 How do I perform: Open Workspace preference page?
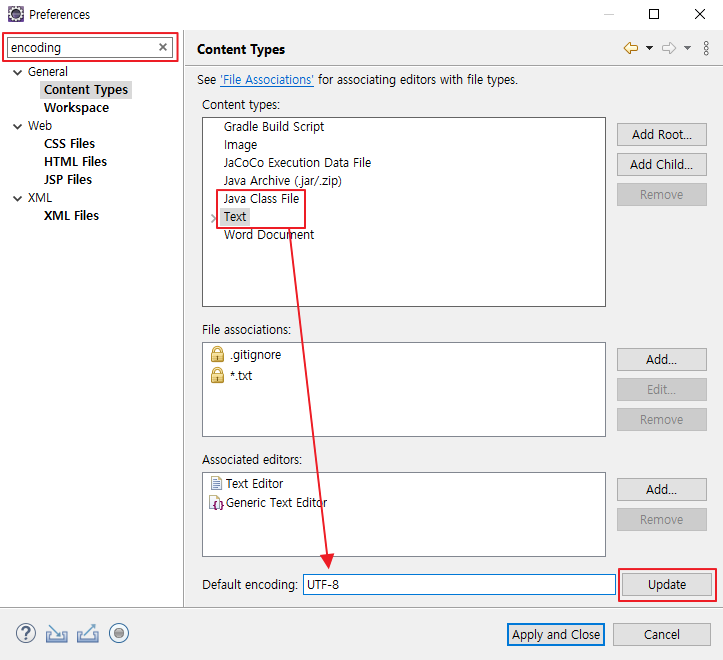coord(77,107)
